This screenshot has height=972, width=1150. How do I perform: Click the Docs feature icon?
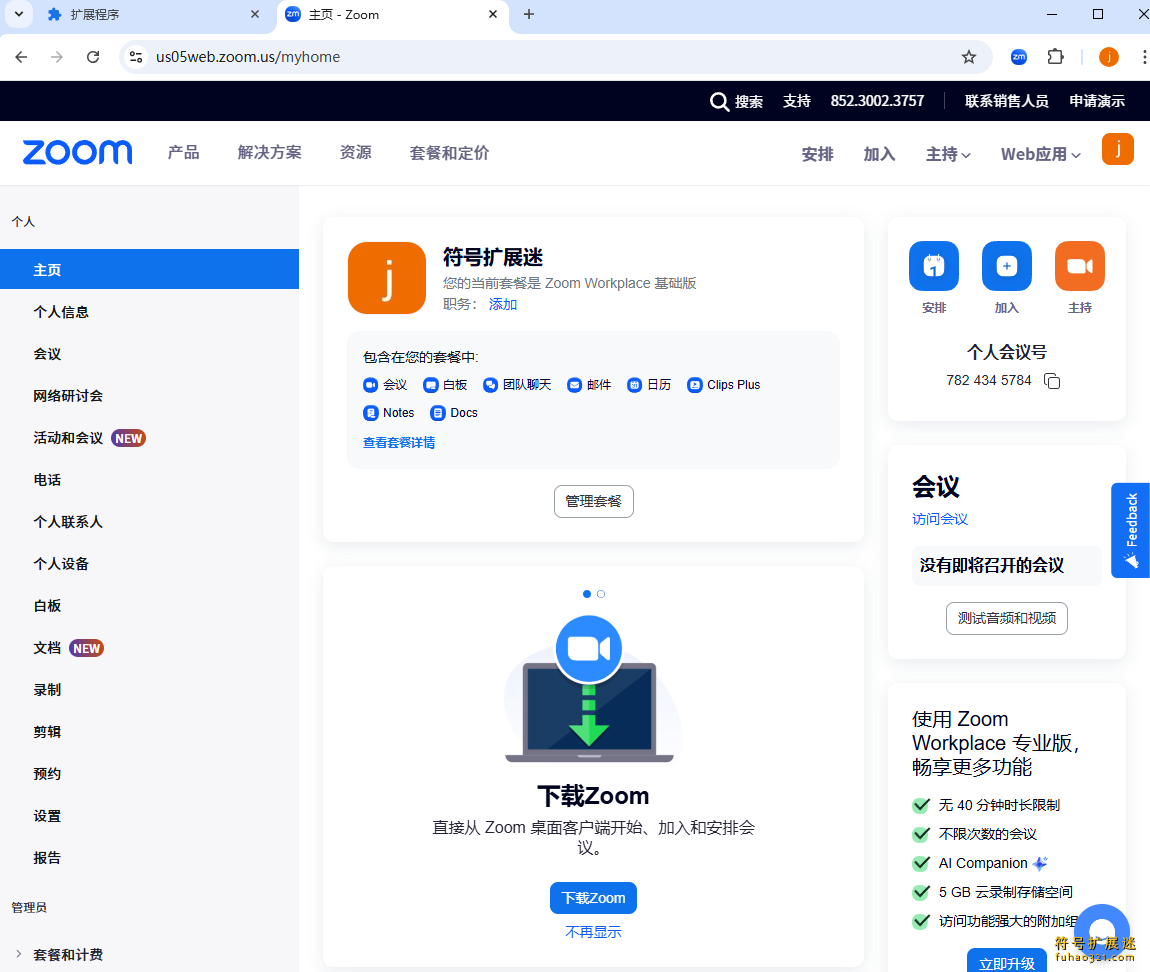pos(438,413)
